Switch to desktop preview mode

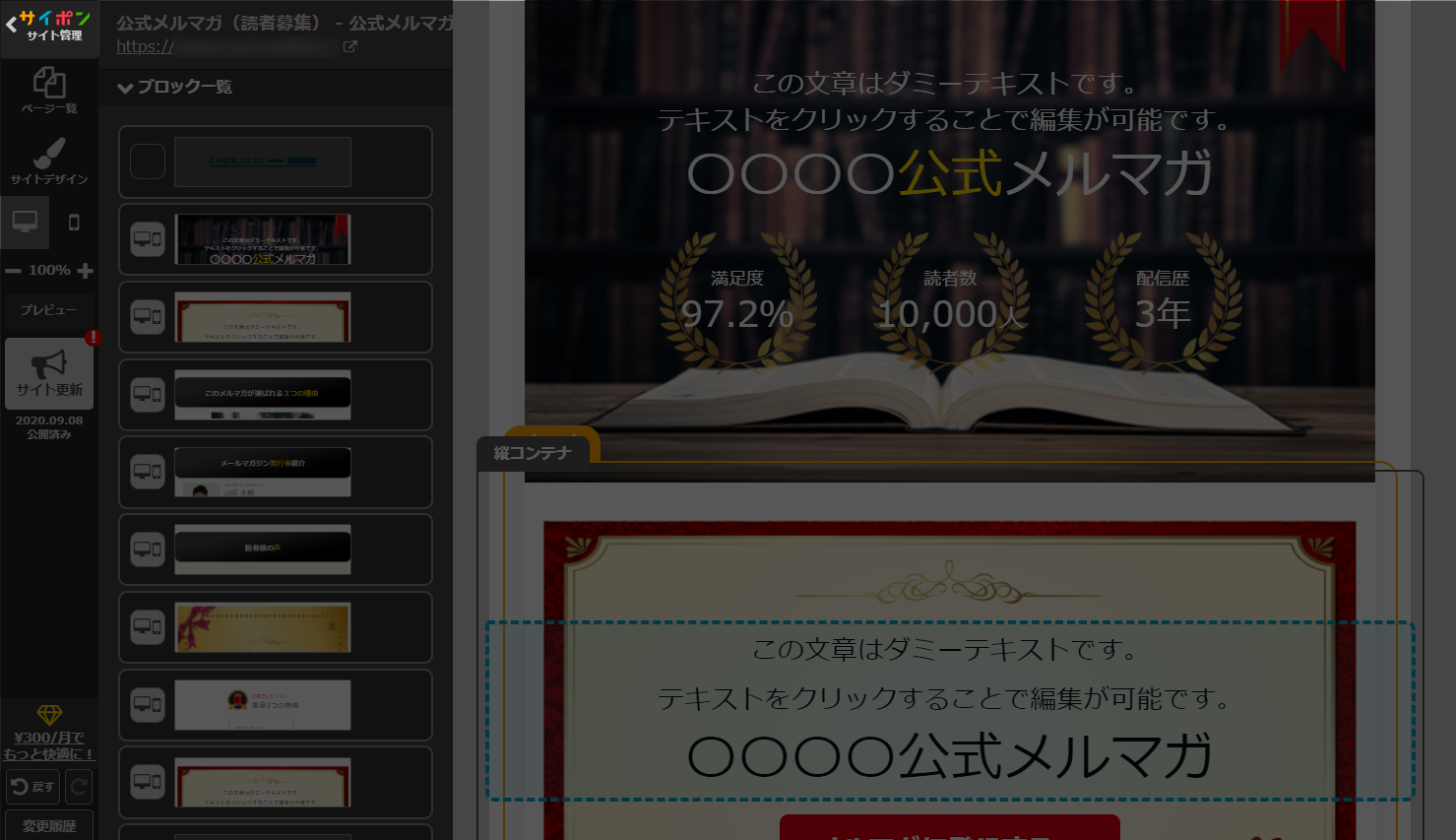coord(25,222)
